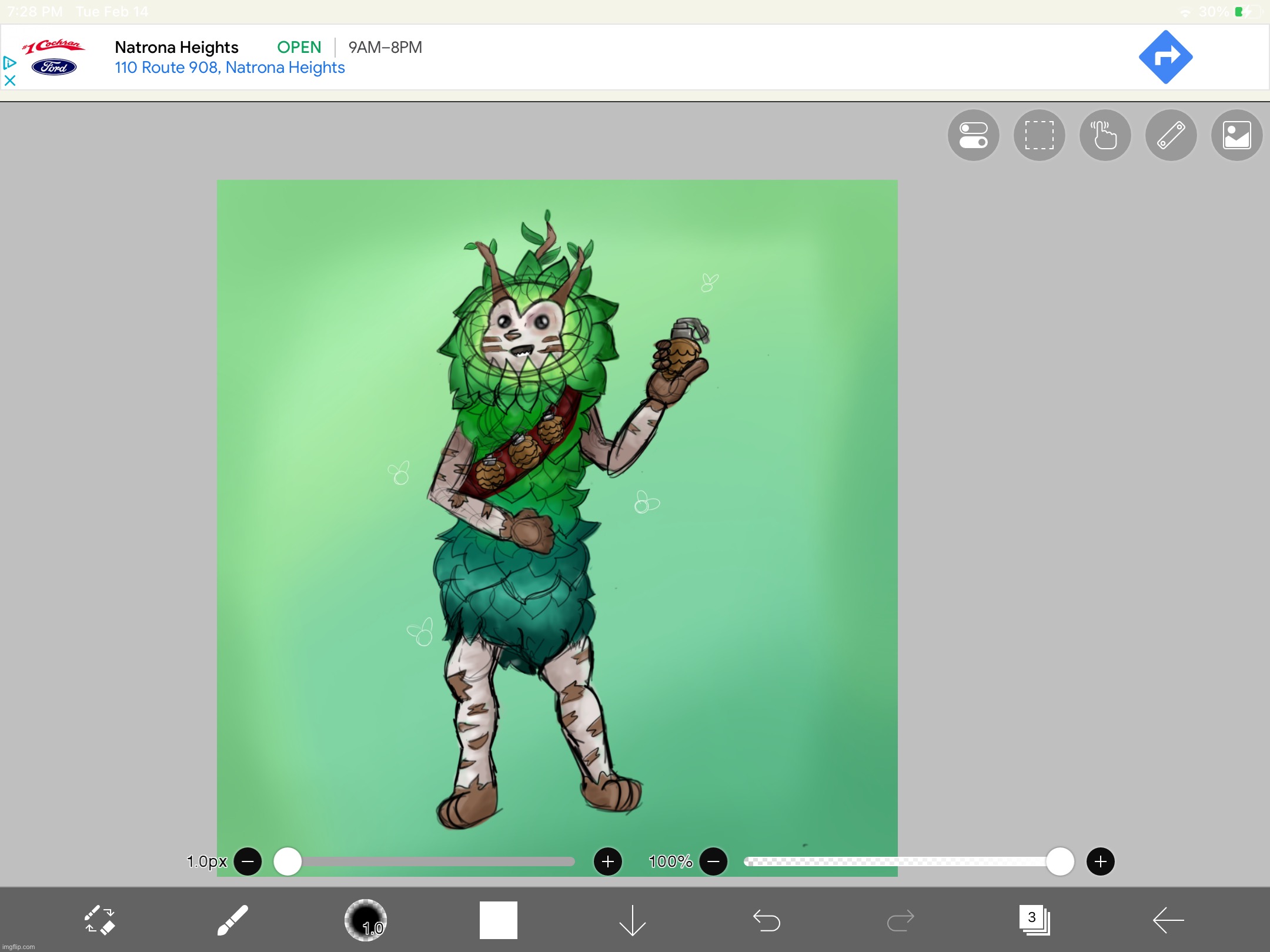
Task: Open the view toggles menu icon
Action: 973,135
